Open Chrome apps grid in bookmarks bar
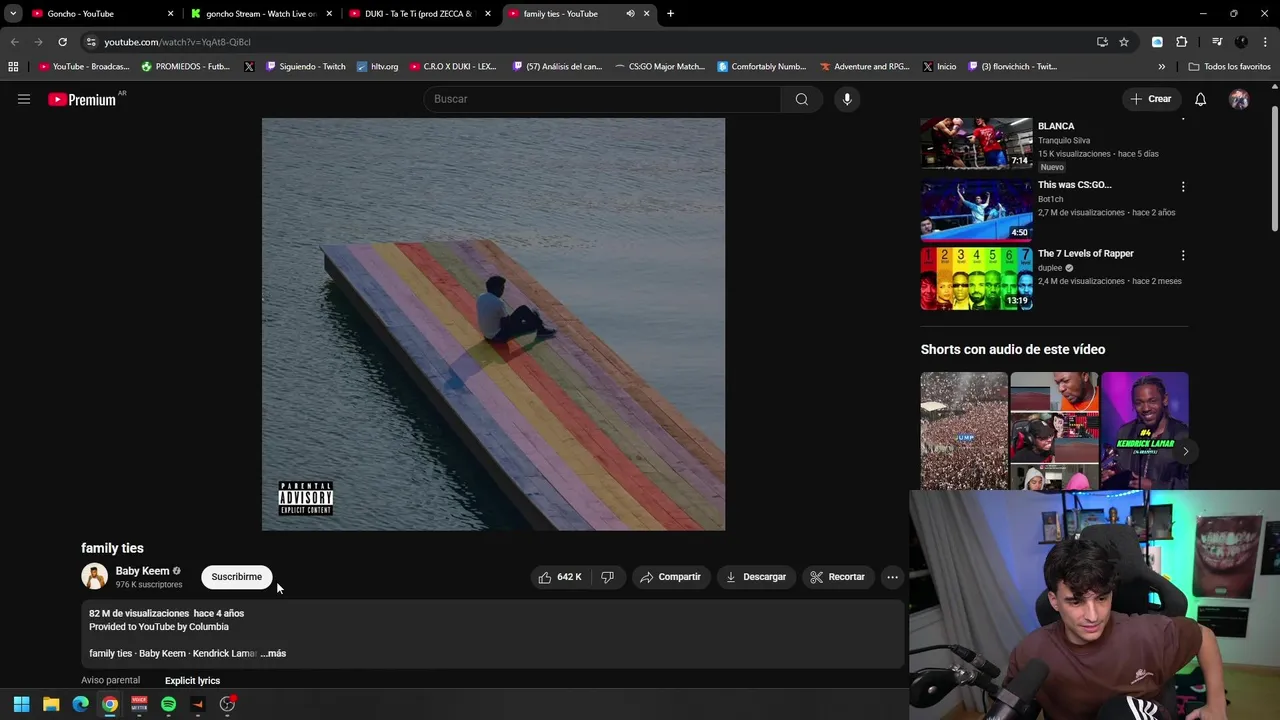 click(x=13, y=67)
